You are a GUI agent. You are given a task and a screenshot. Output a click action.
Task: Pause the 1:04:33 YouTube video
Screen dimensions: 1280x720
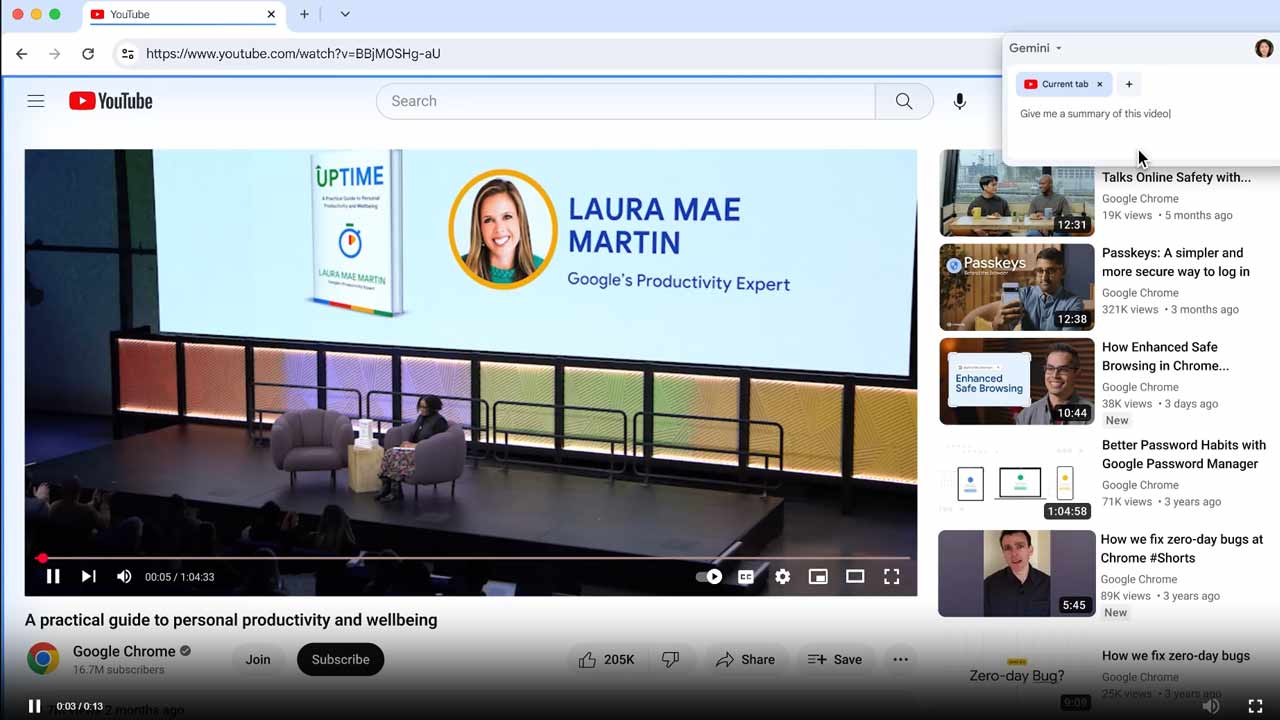(x=53, y=576)
